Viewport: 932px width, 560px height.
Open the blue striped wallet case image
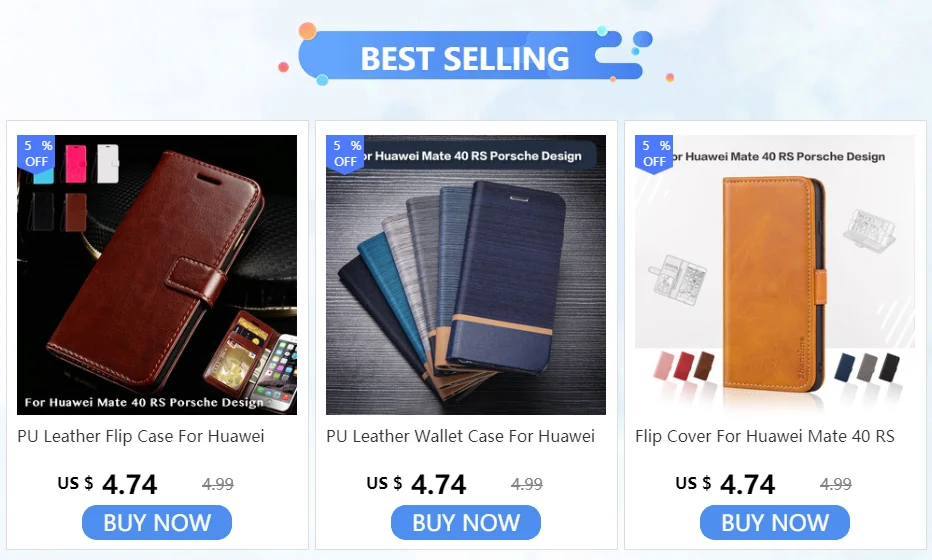click(466, 275)
